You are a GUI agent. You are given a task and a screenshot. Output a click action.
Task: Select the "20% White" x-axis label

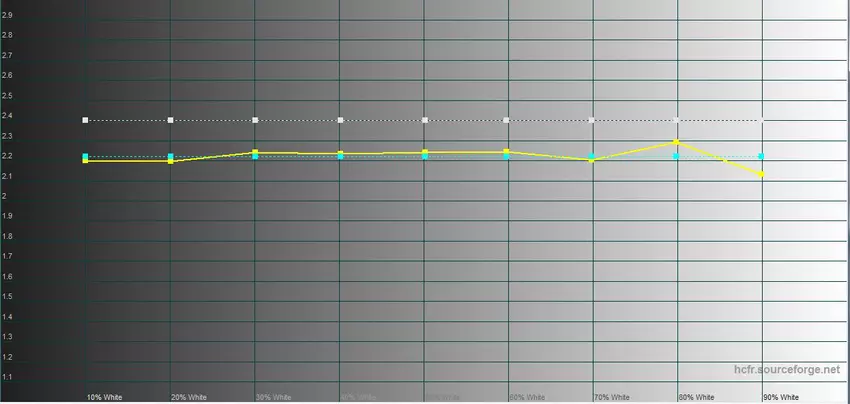pyautogui.click(x=189, y=397)
